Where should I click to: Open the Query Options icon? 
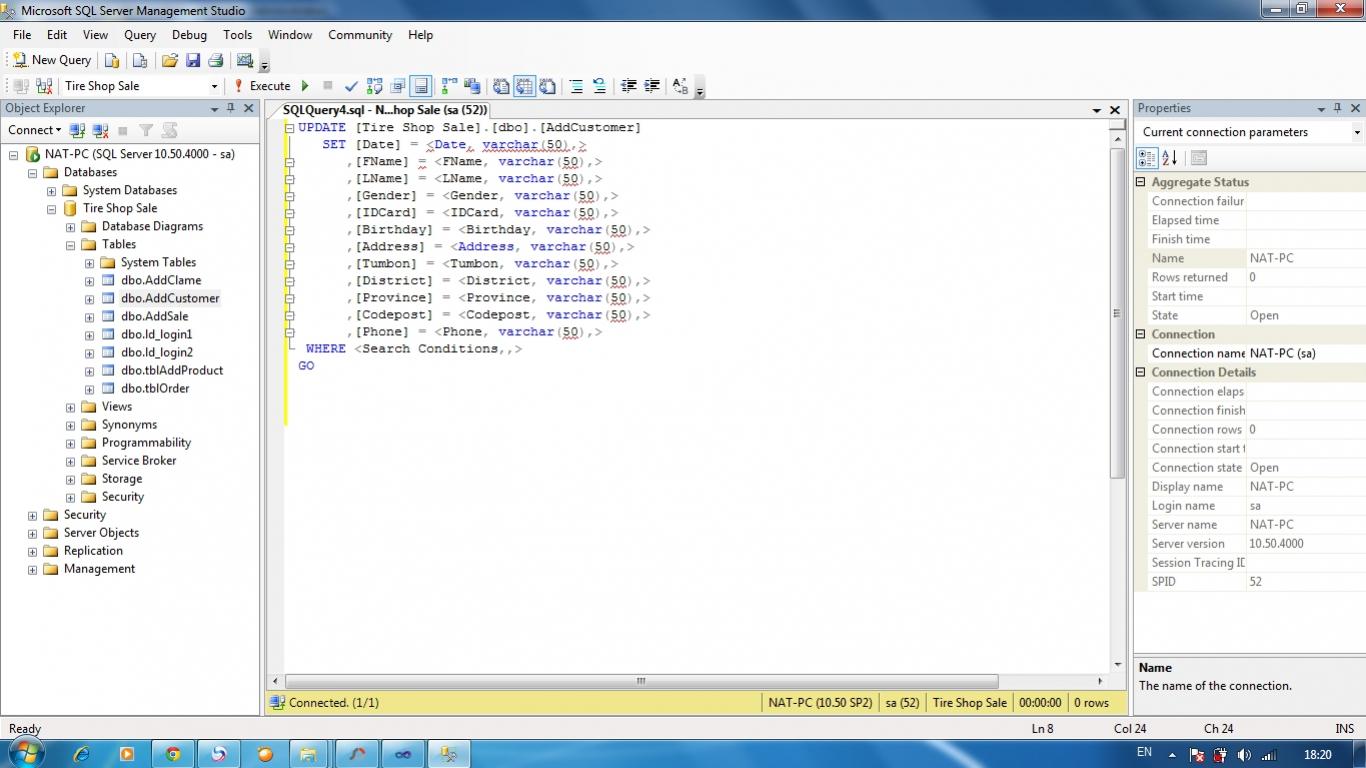point(398,86)
